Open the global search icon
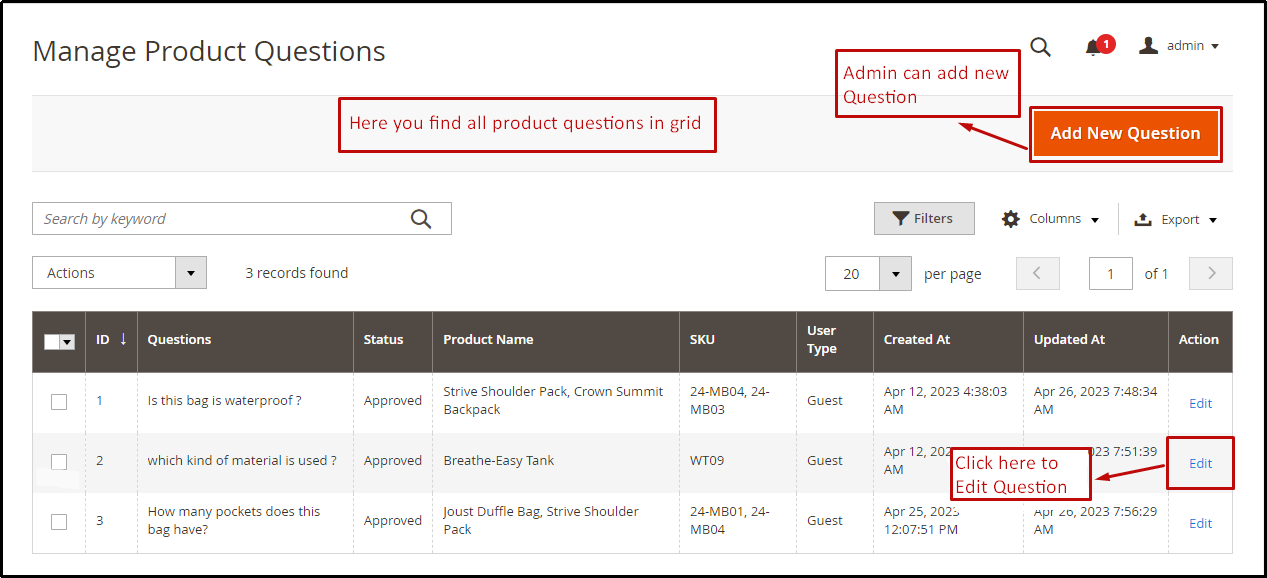1267x578 pixels. click(1040, 47)
